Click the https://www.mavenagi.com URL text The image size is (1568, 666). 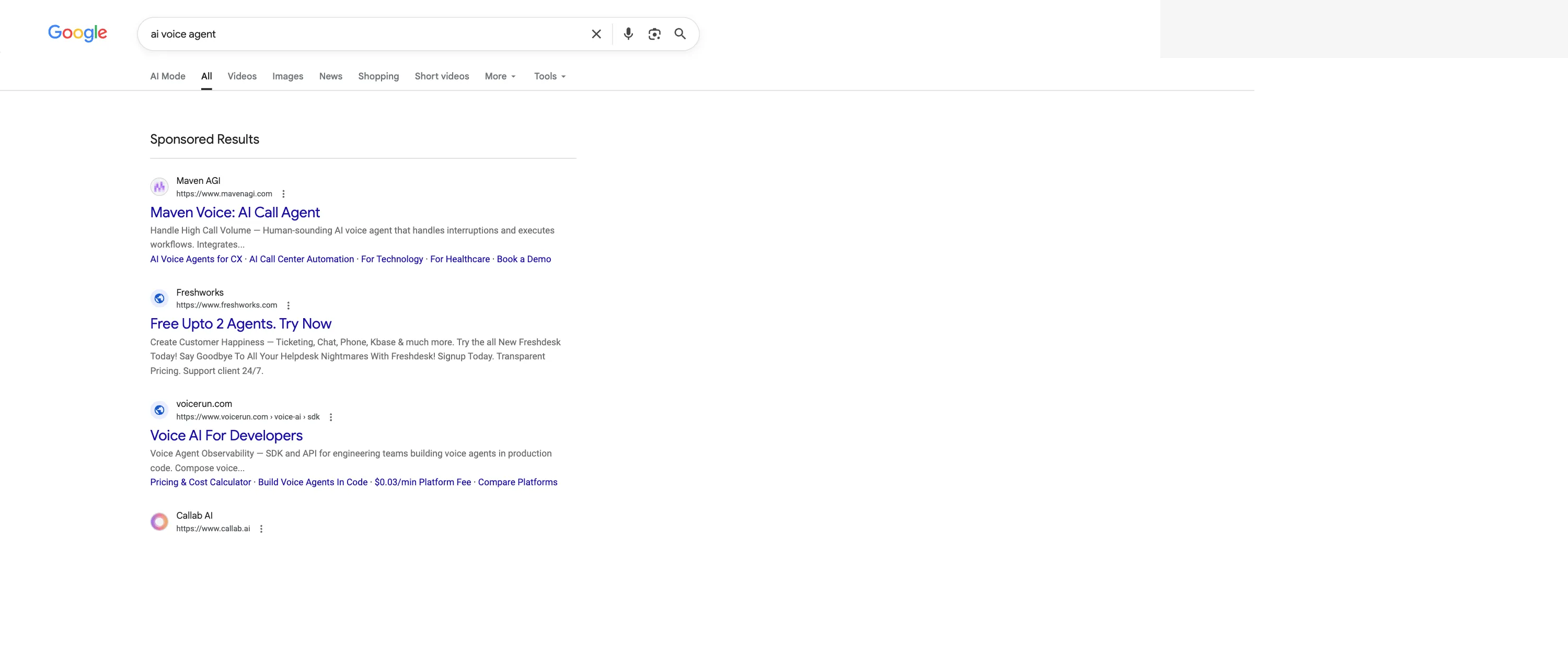224,194
